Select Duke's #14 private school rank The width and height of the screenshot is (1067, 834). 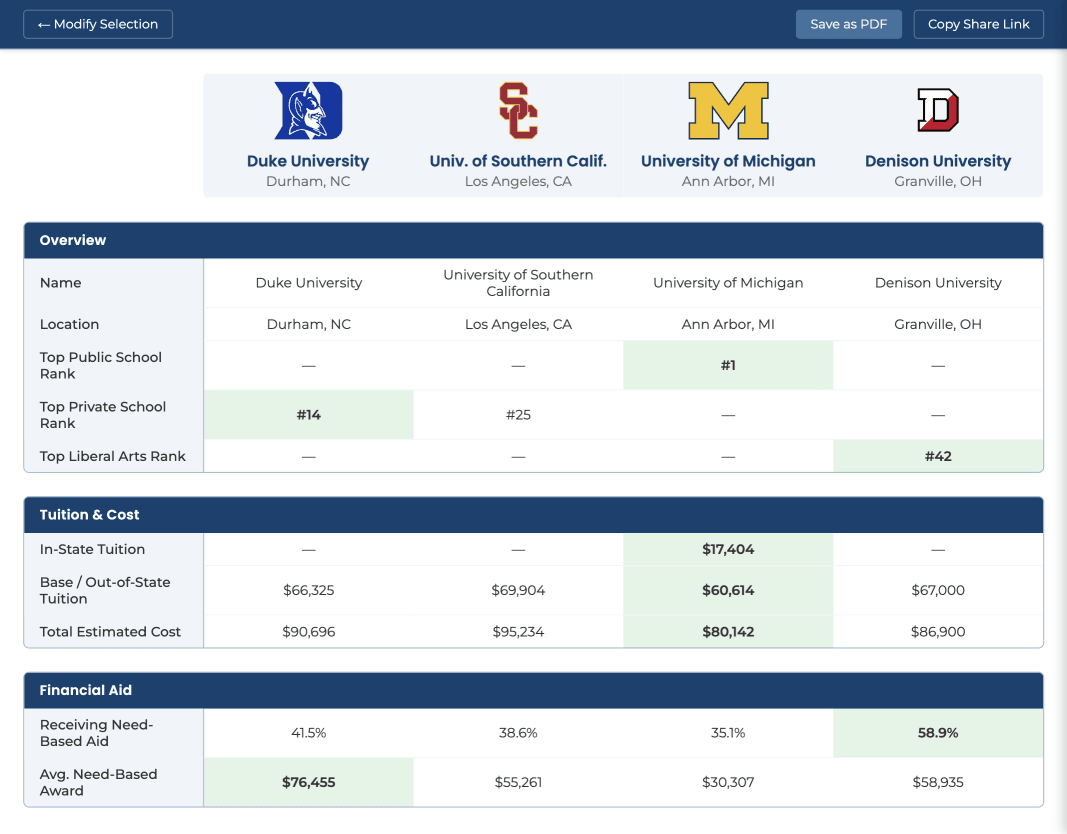click(x=308, y=415)
